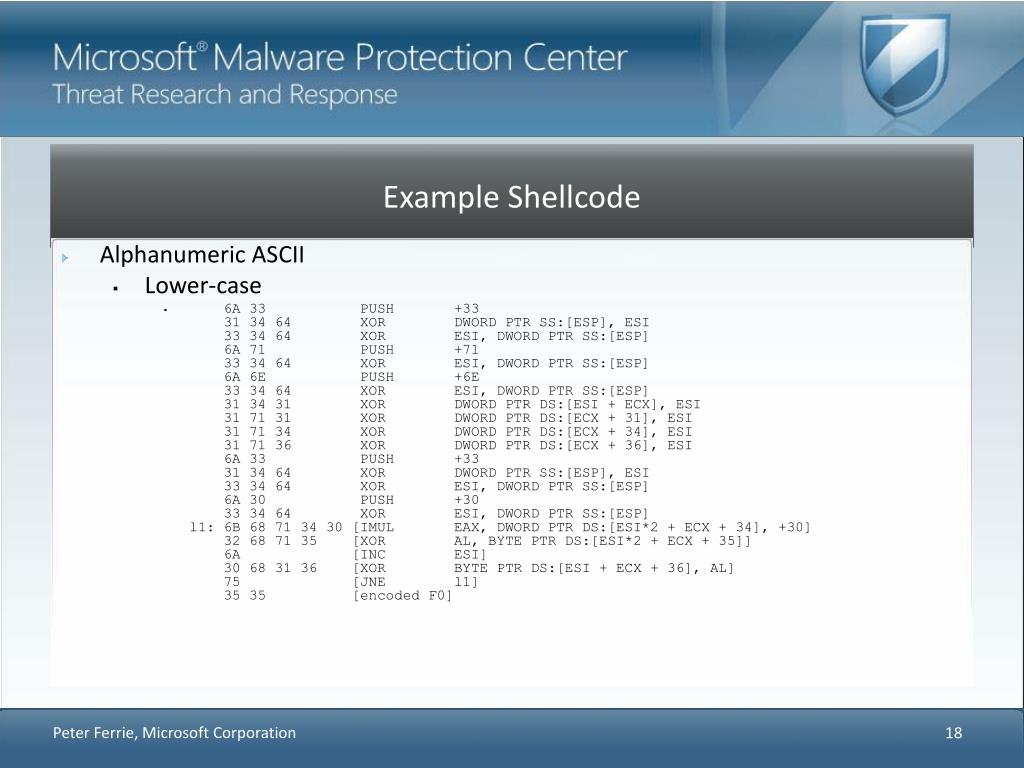Click the PUSH +6E instruction line
1024x768 pixels.
click(351, 377)
